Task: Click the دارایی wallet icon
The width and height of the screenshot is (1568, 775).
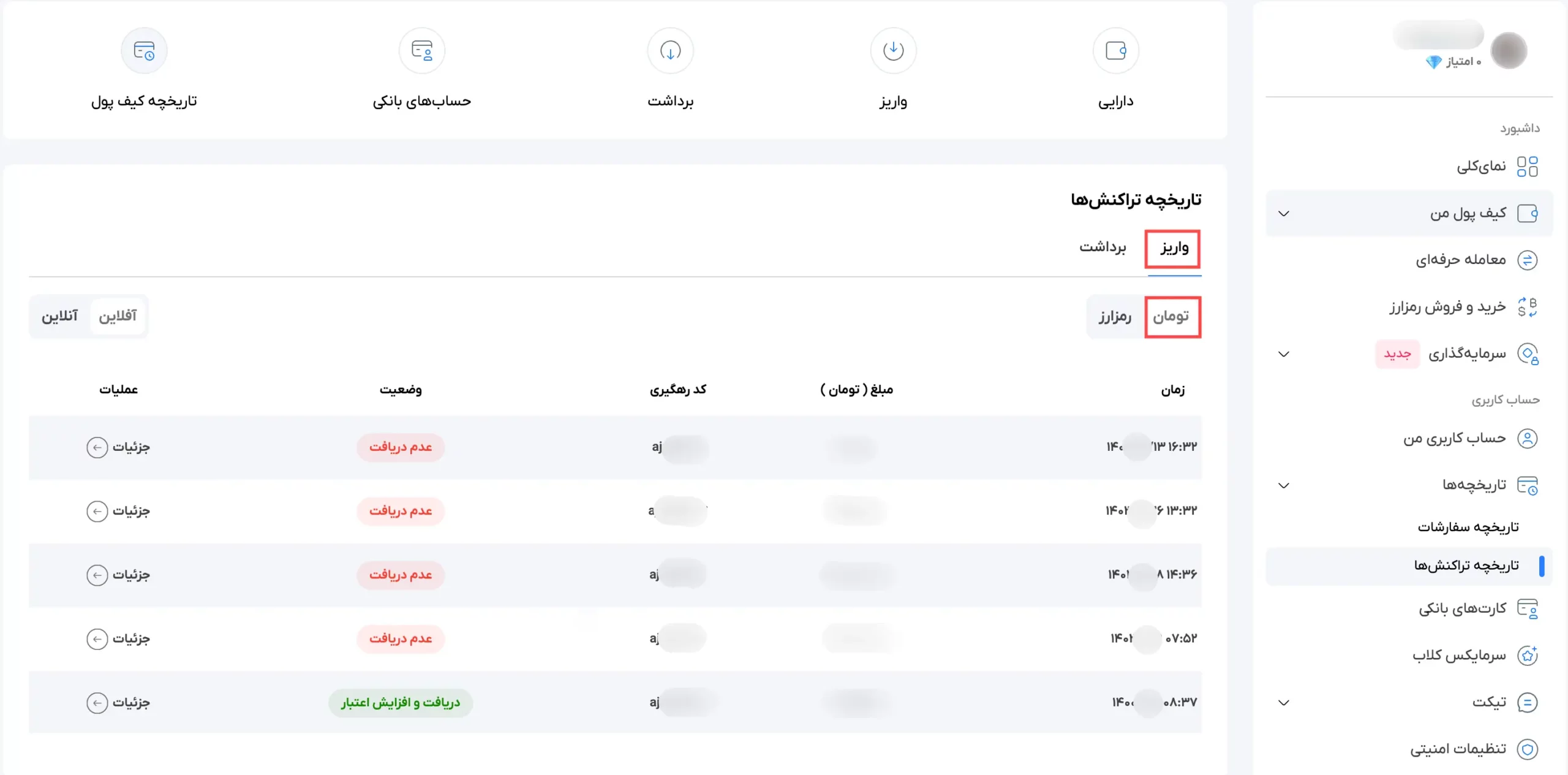Action: coord(1115,51)
